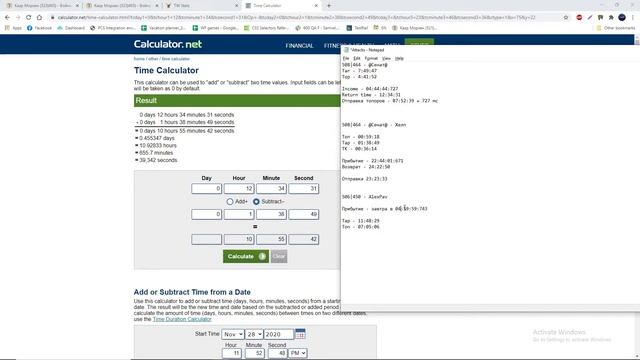Open the WF games Google bookmark
Image resolution: width=640 pixels, height=360 pixels.
click(216, 28)
